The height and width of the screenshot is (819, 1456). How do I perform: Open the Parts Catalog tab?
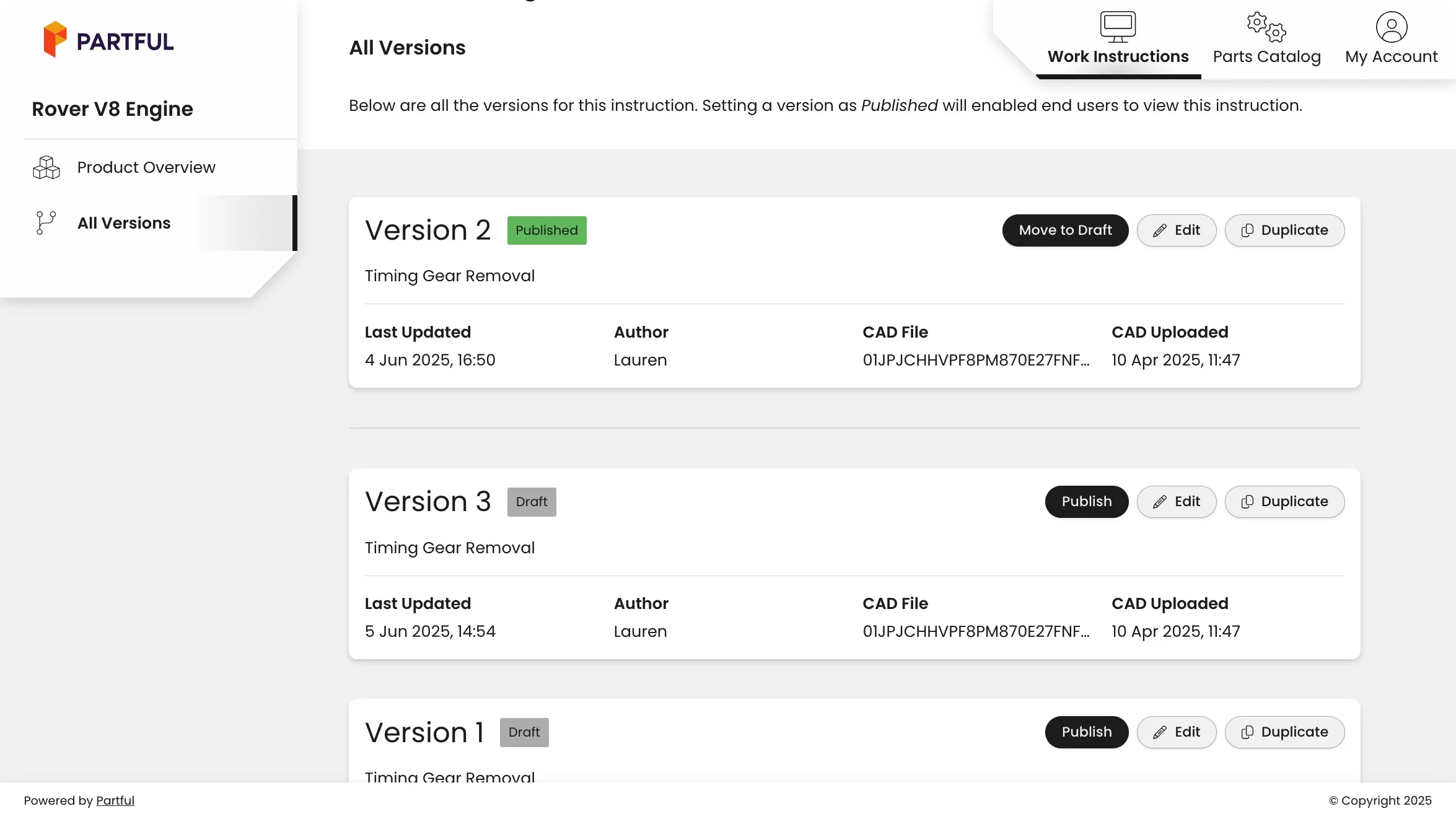1266,56
